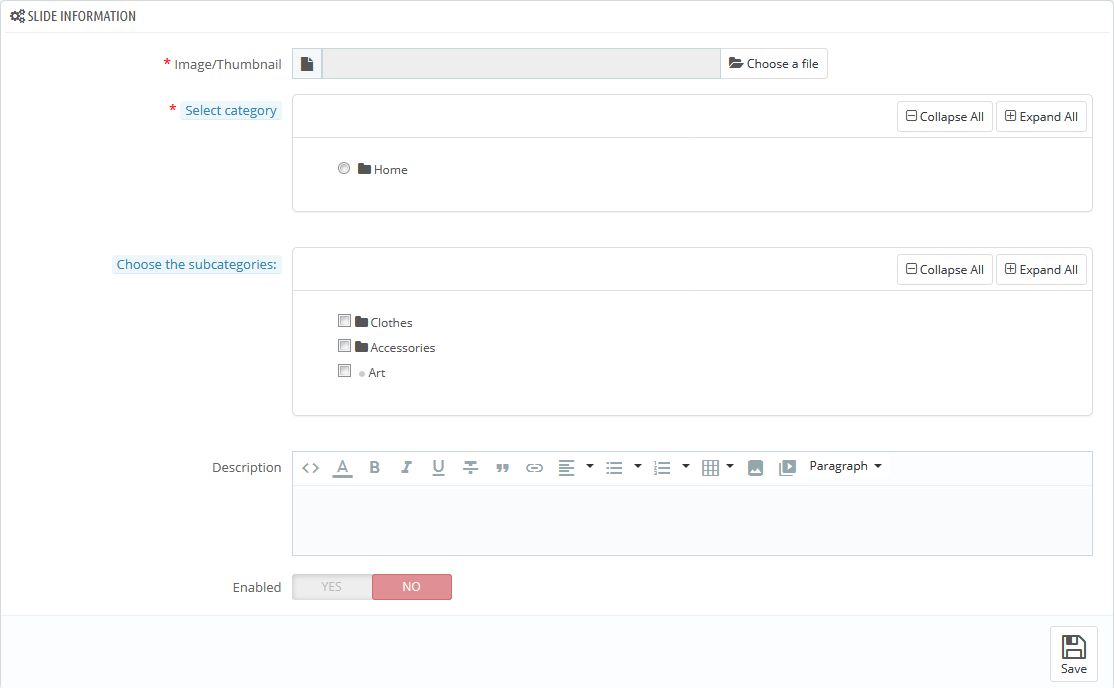Check the Clothes subcategory checkbox

344,321
